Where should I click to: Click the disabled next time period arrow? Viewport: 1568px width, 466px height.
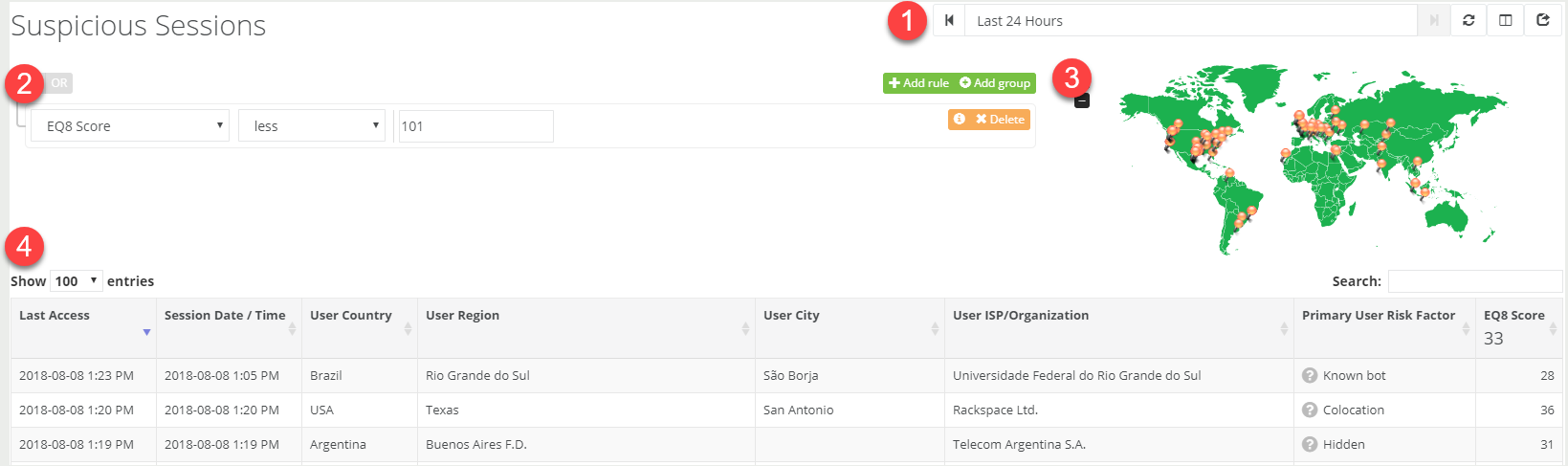(1434, 20)
